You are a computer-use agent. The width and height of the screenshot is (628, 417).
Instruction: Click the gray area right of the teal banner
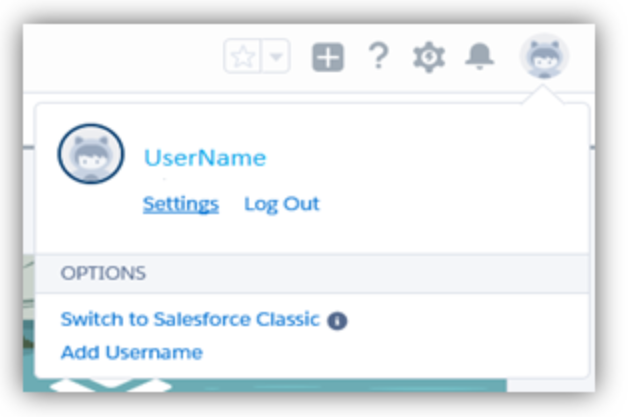click(551, 385)
